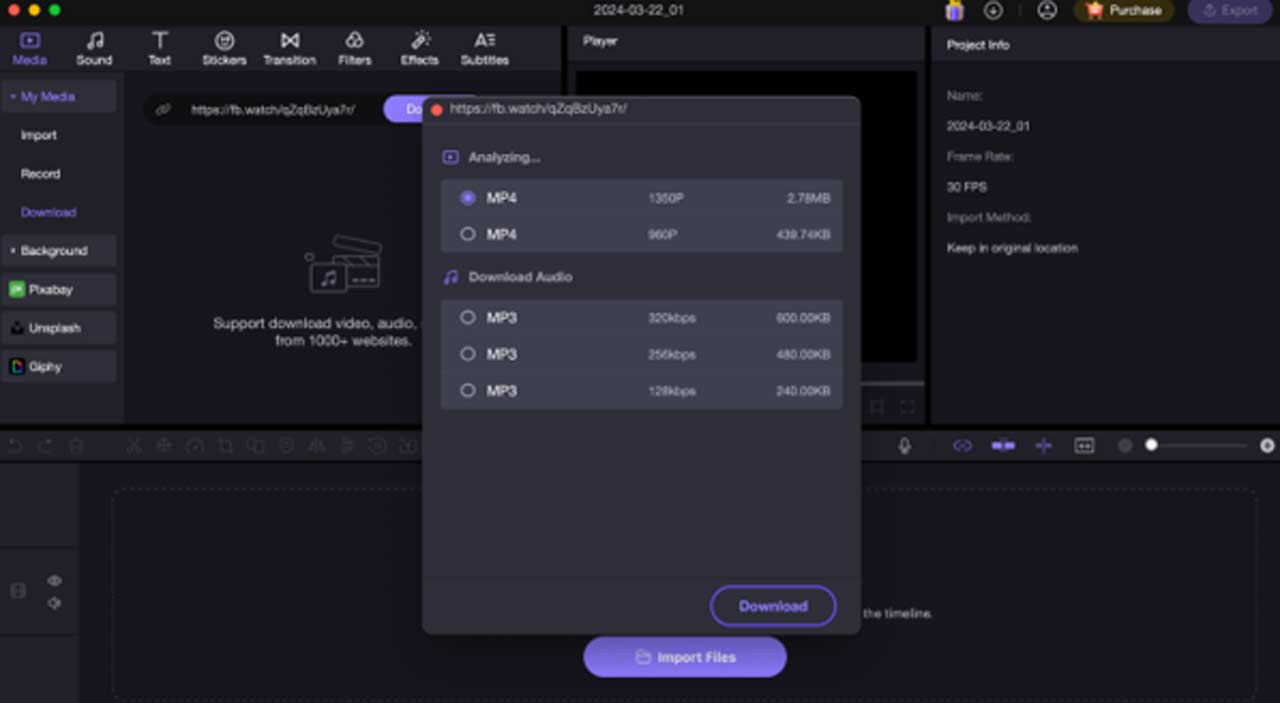Open the Stickers panel icon
The image size is (1280, 703).
[224, 41]
